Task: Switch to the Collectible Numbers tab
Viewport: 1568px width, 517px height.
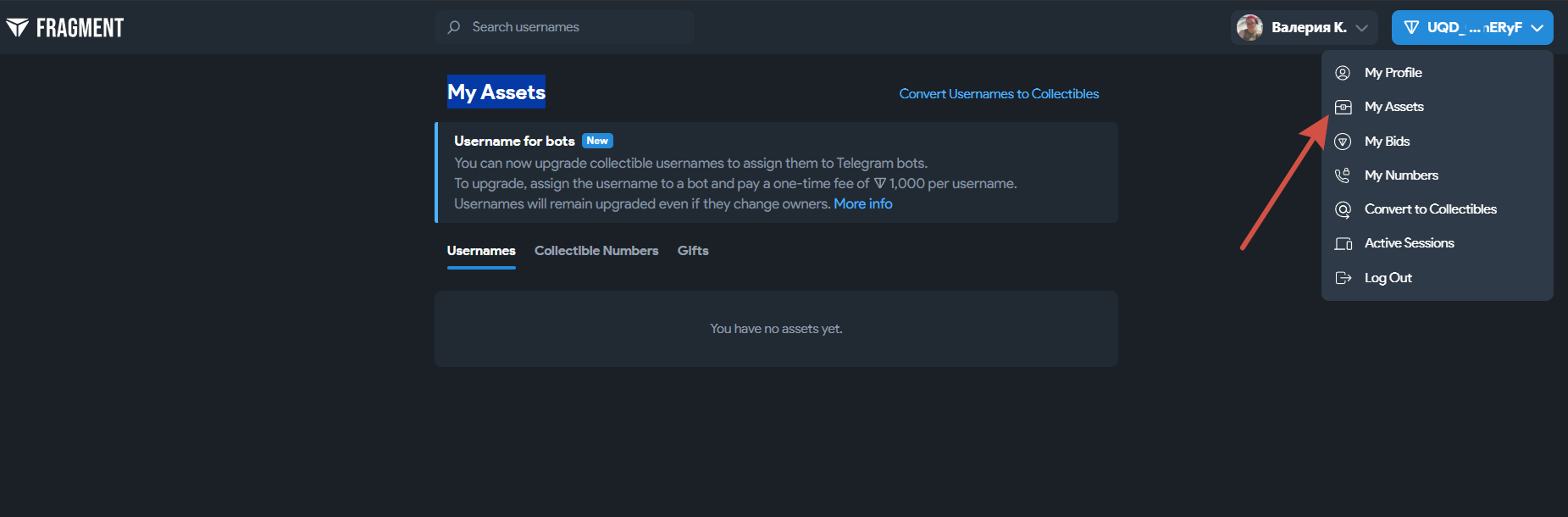Action: (596, 251)
